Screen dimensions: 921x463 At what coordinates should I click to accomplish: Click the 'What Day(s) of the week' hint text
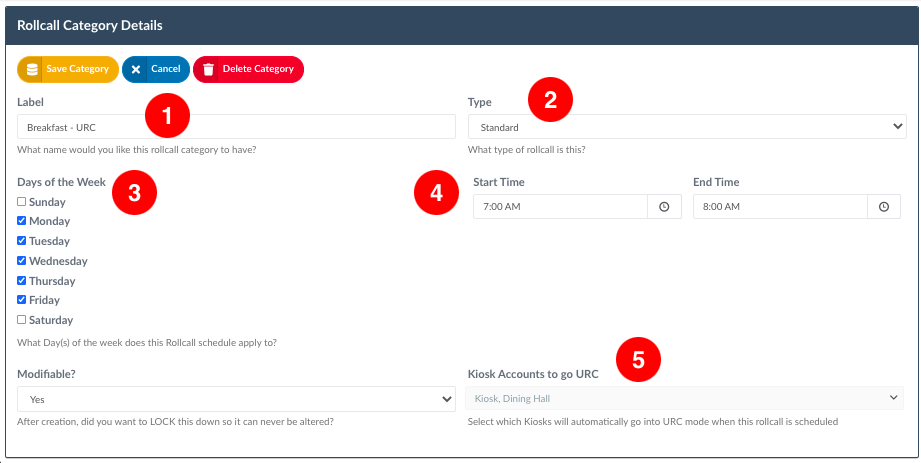tap(147, 342)
